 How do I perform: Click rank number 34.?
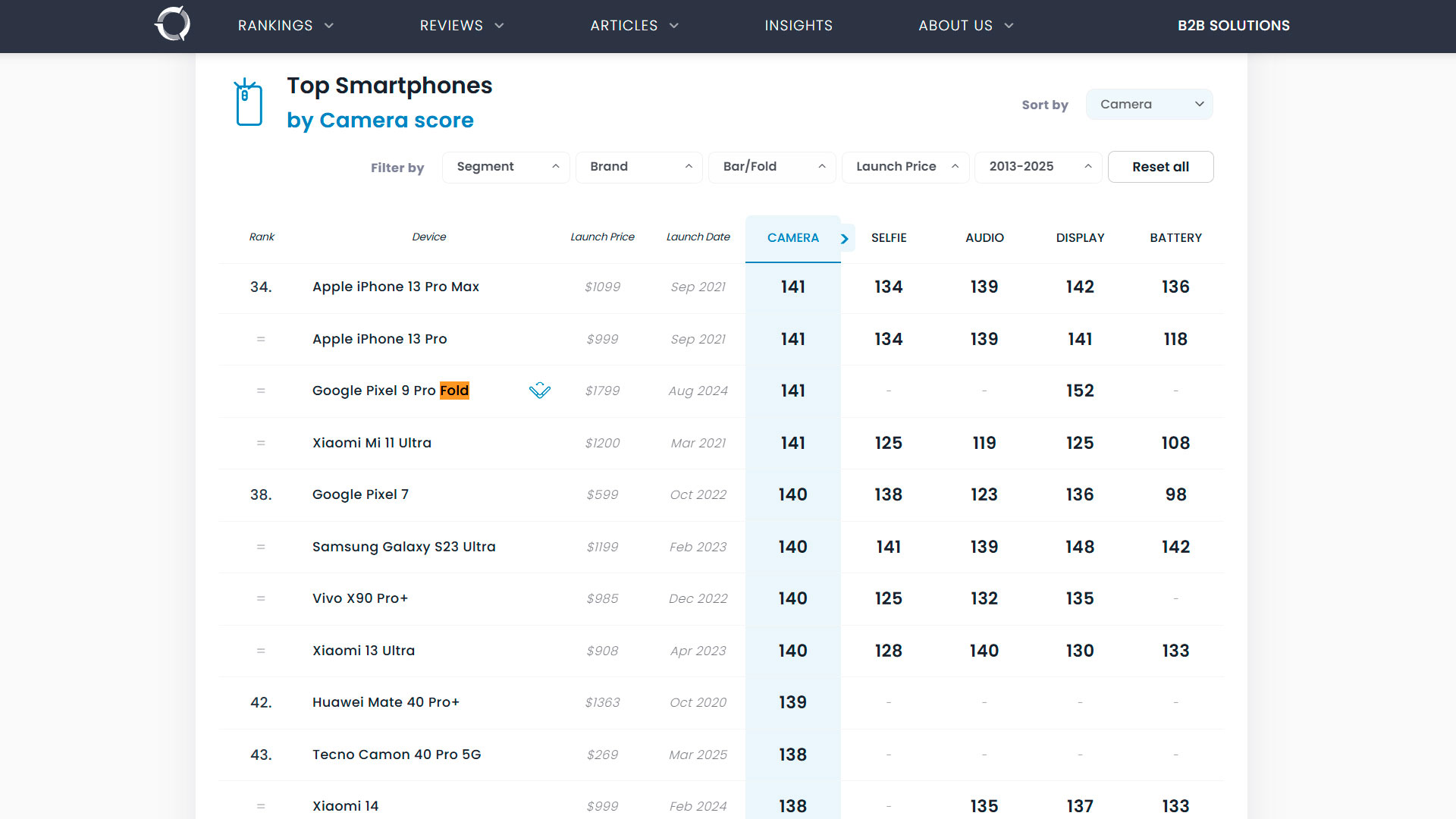pos(261,287)
